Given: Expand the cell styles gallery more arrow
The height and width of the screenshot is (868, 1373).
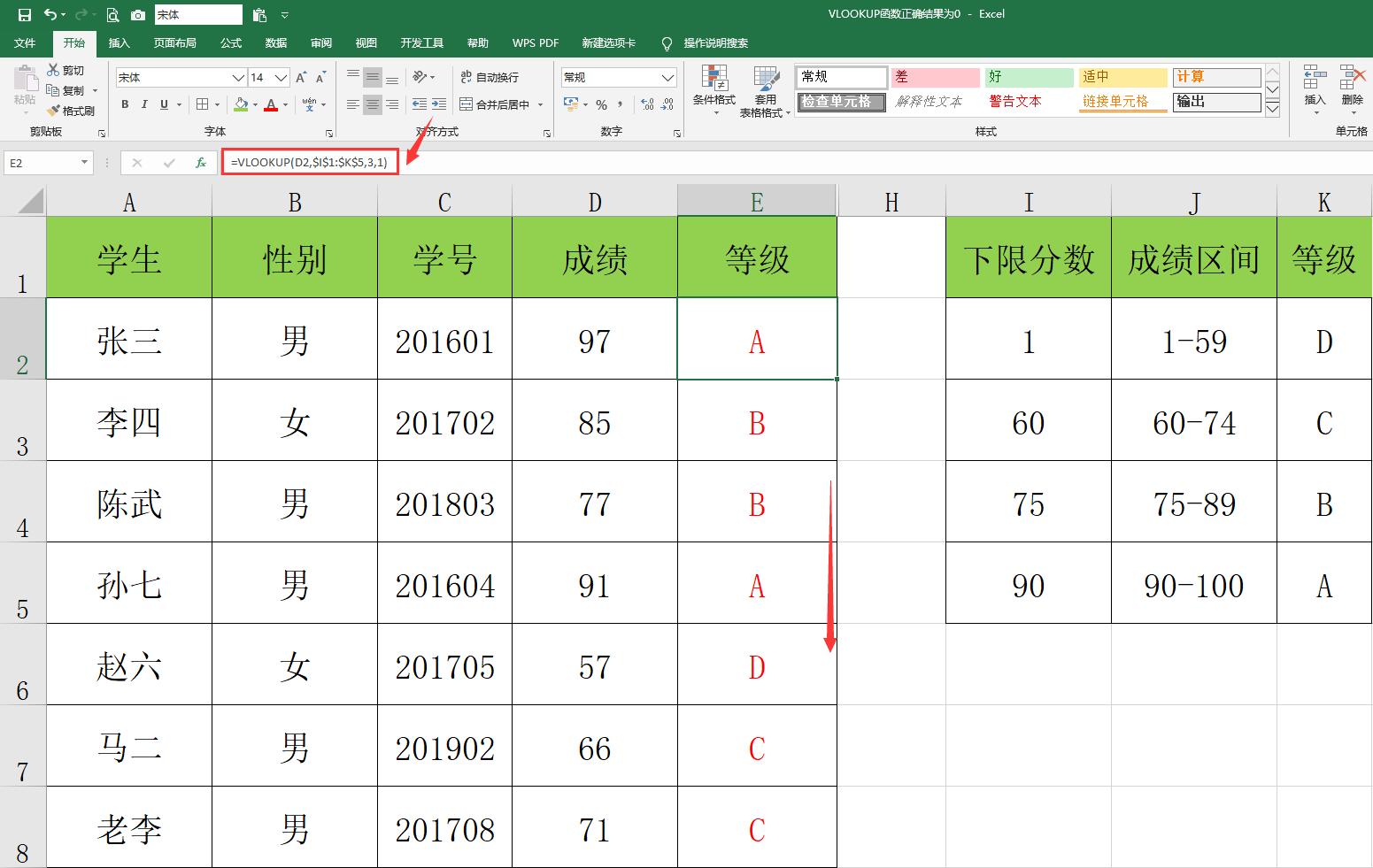Looking at the screenshot, I should (x=1272, y=110).
